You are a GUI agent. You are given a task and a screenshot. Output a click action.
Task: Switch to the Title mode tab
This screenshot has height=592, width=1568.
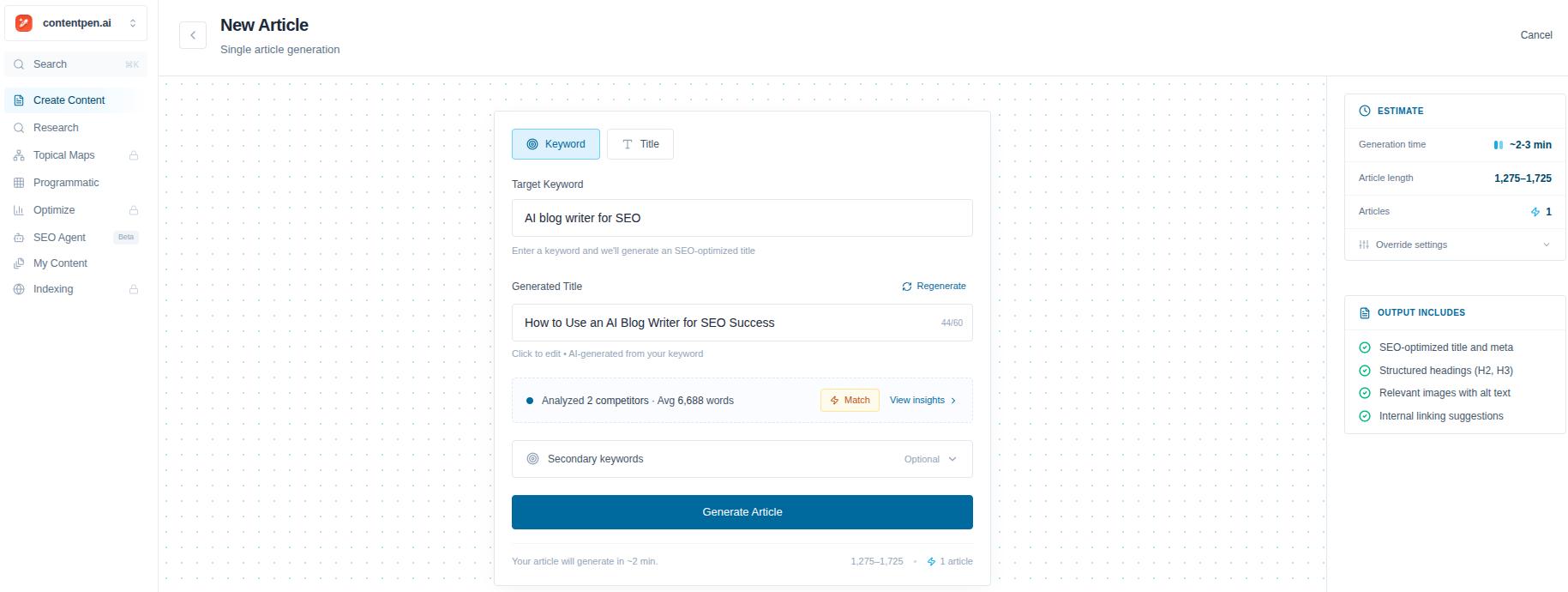coord(640,144)
